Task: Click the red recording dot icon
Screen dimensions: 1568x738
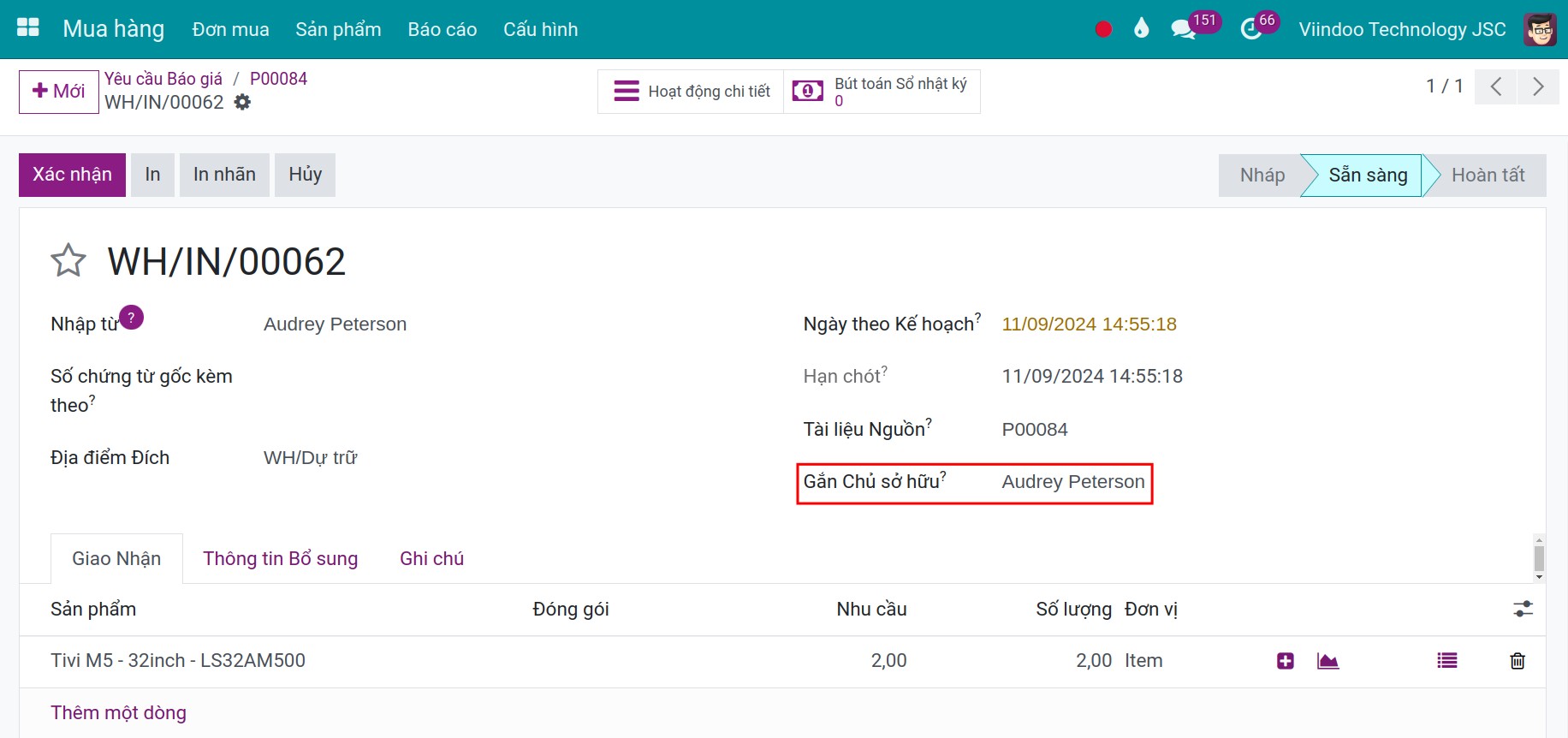Action: [1103, 29]
